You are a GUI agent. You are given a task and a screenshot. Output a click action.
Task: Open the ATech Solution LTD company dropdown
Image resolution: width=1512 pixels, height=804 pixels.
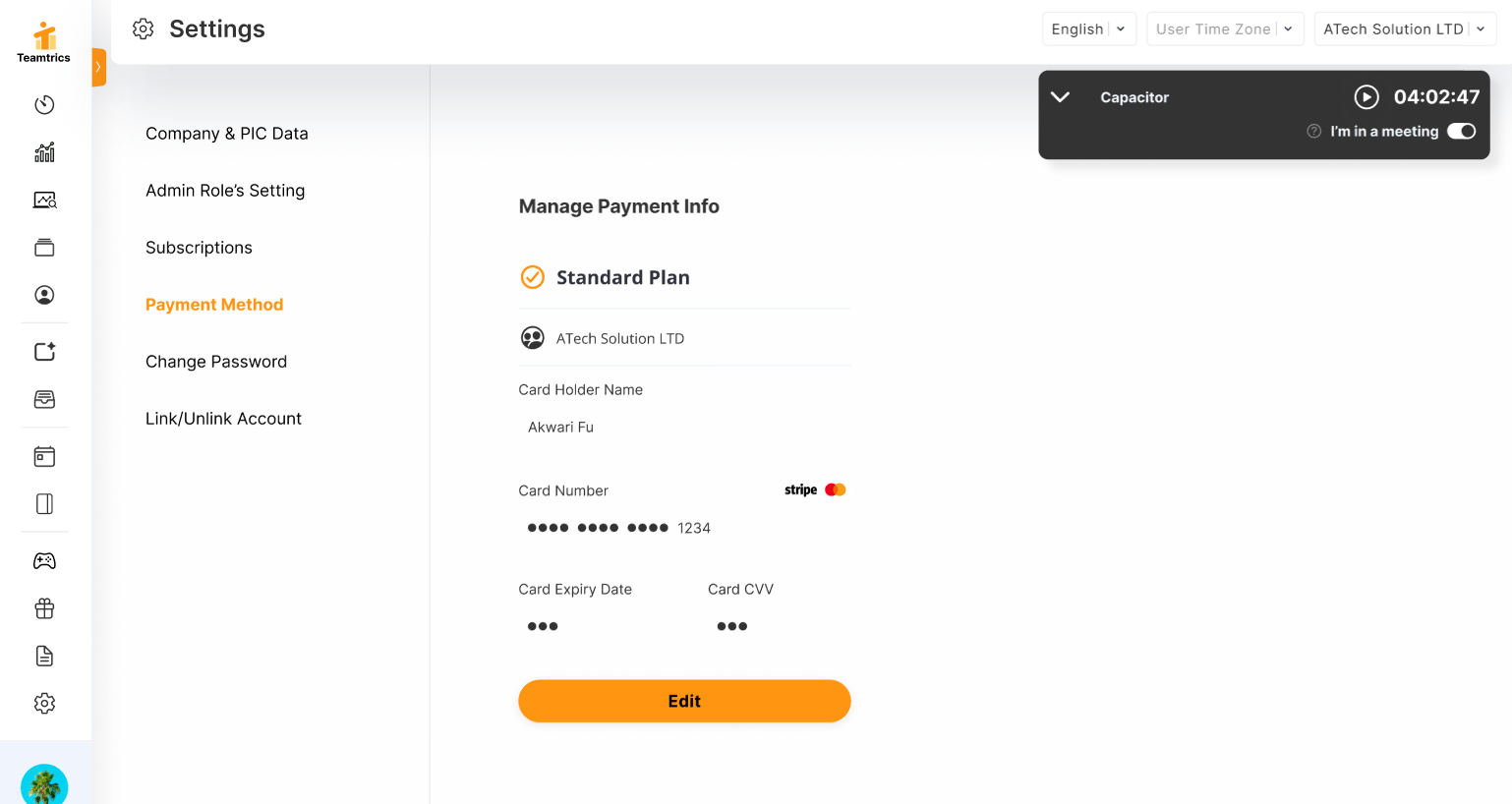[x=1404, y=29]
